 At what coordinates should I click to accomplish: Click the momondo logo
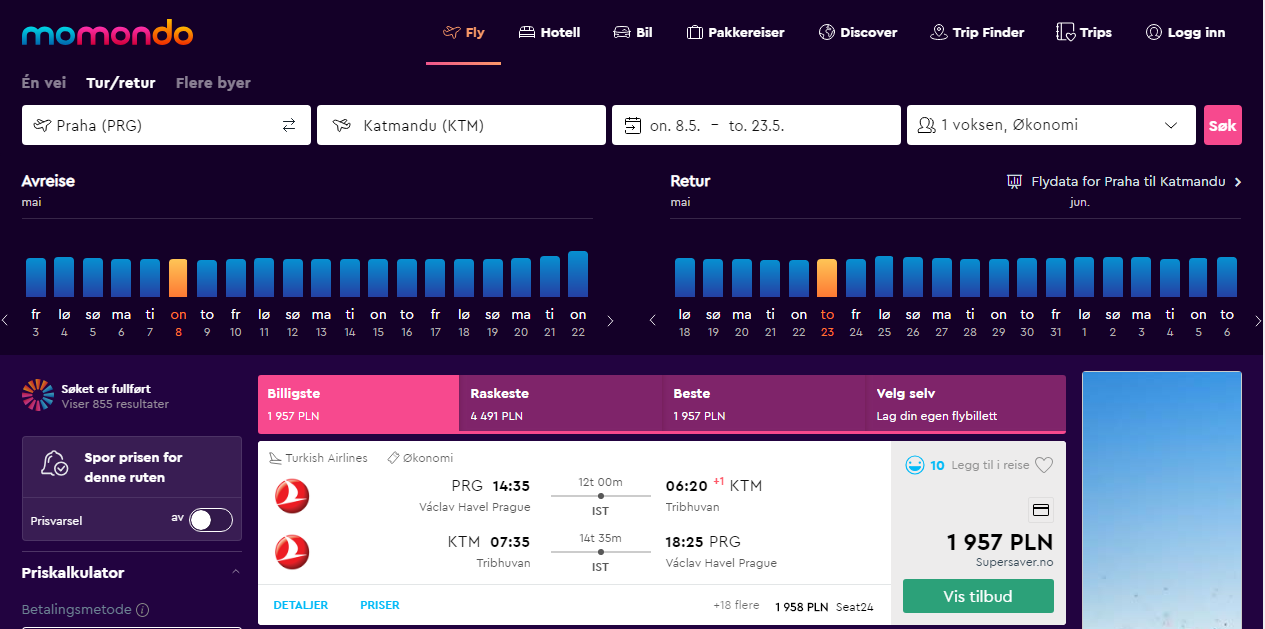coord(108,33)
